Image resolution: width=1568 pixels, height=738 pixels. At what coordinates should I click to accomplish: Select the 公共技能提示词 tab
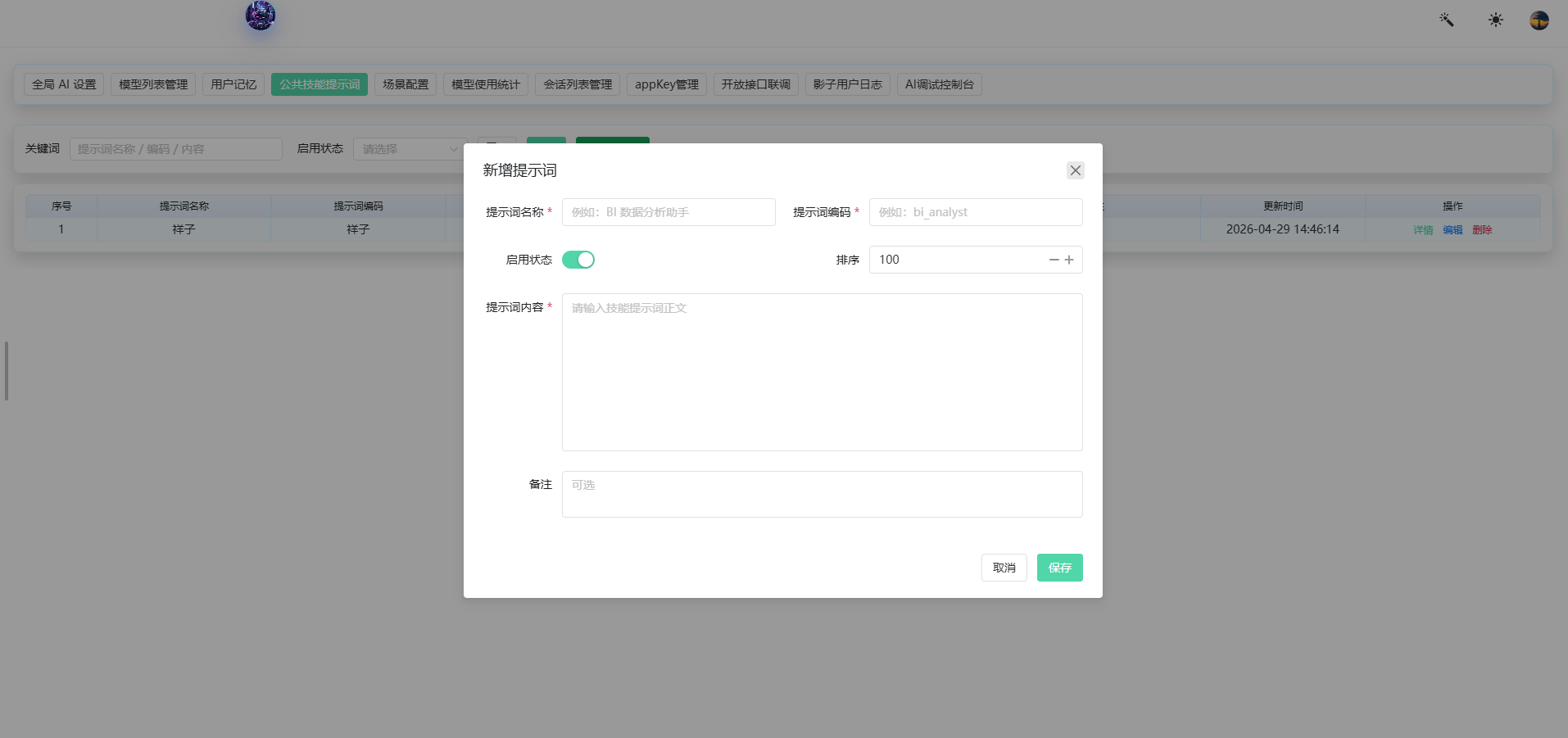[x=319, y=84]
